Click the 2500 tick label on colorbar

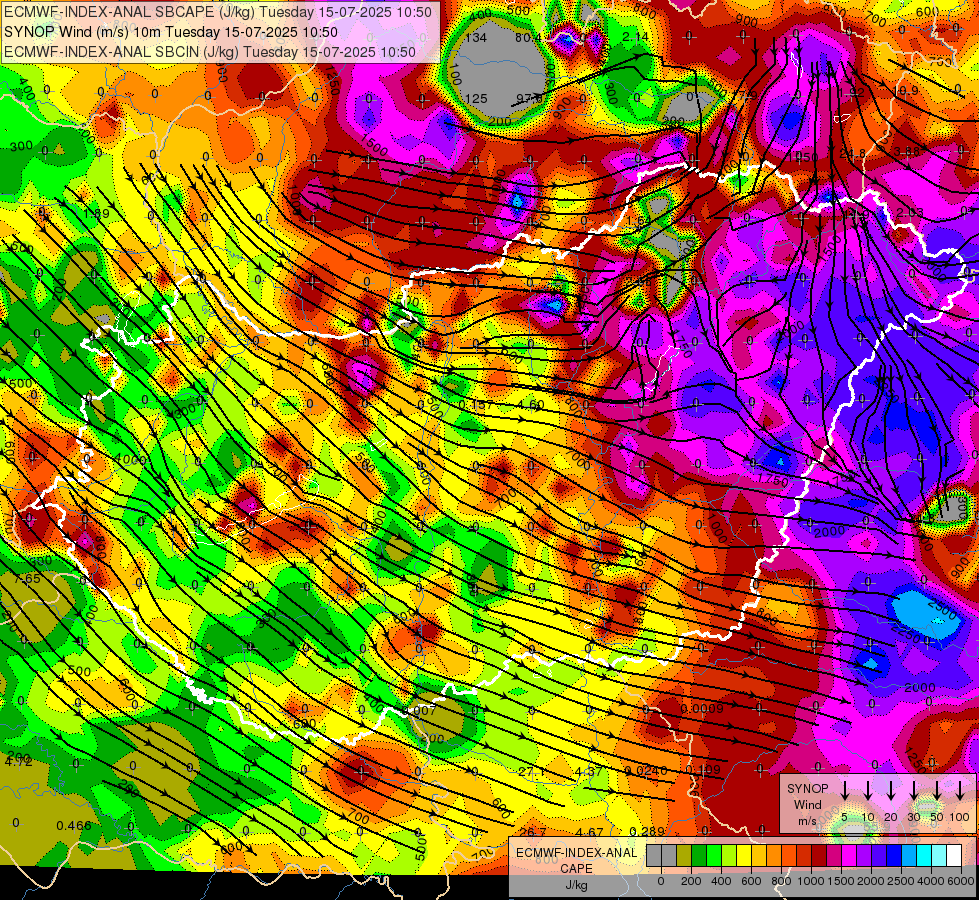pyautogui.click(x=901, y=881)
